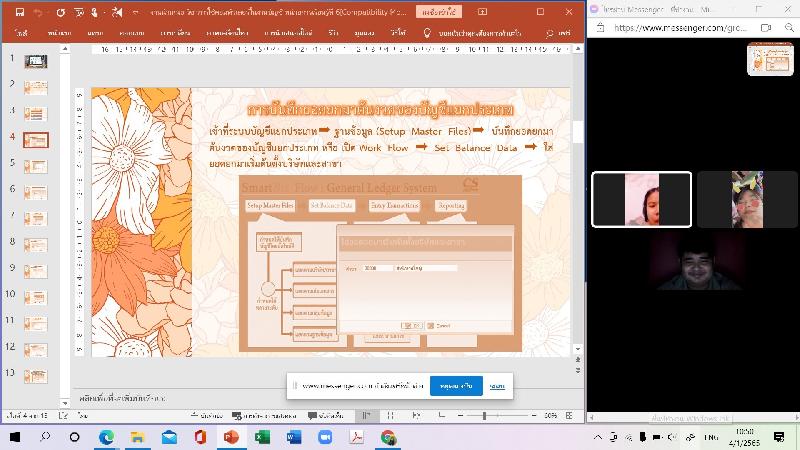Click the hide link in the sharing notification bar
This screenshot has height=450, width=800.
coord(496,385)
